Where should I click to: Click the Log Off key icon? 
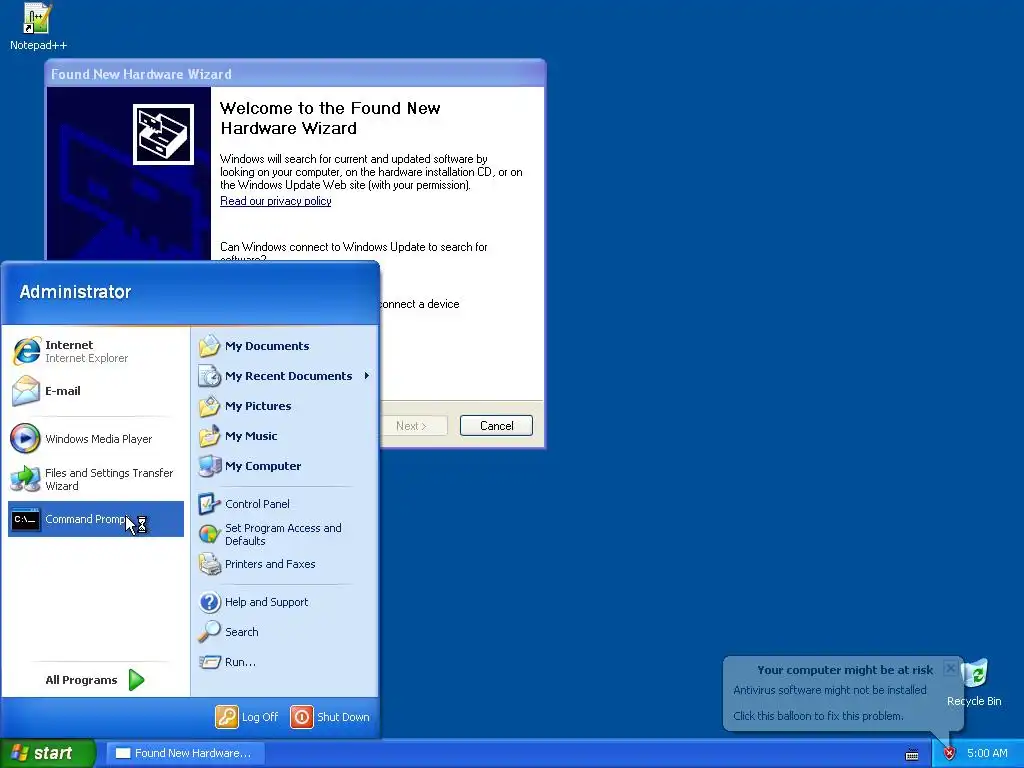pos(227,716)
